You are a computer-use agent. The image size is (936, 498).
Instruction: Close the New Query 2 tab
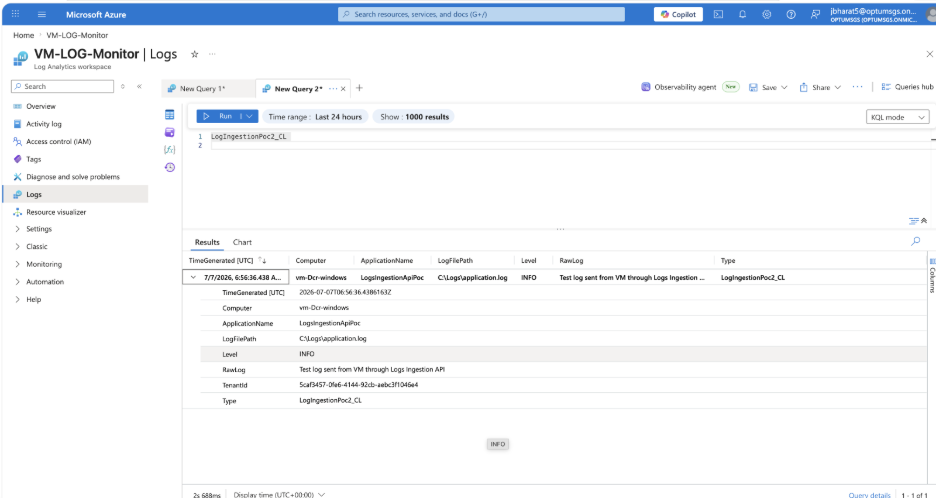point(343,89)
